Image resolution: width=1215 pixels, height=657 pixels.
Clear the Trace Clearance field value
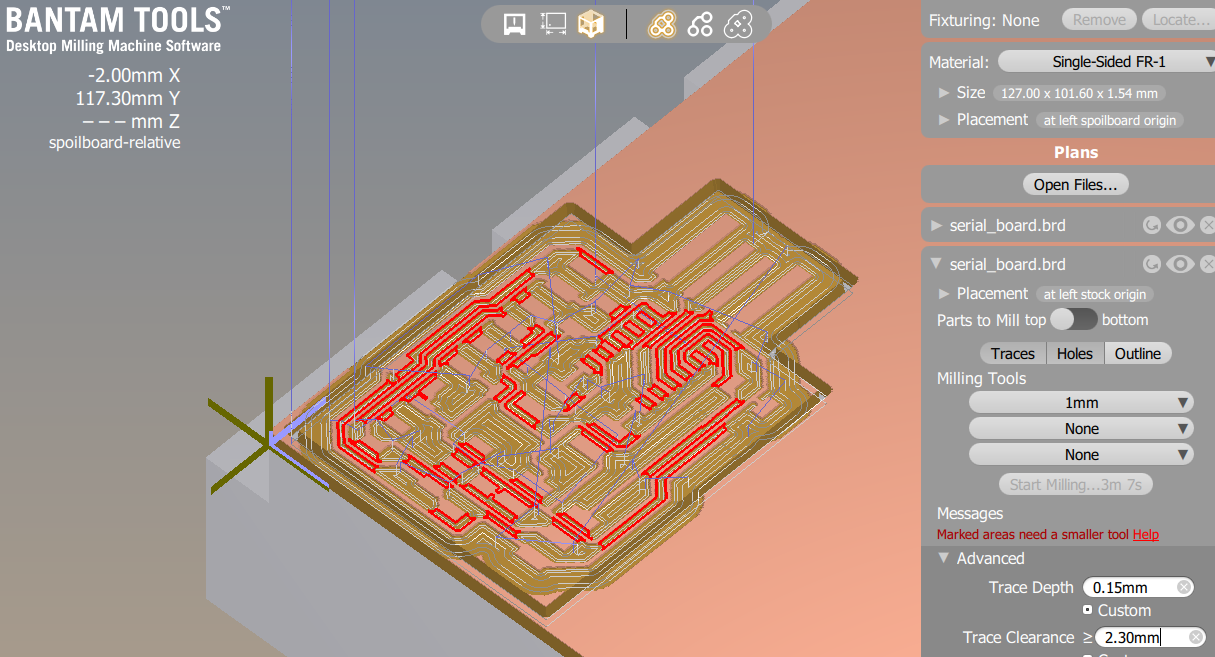1196,637
